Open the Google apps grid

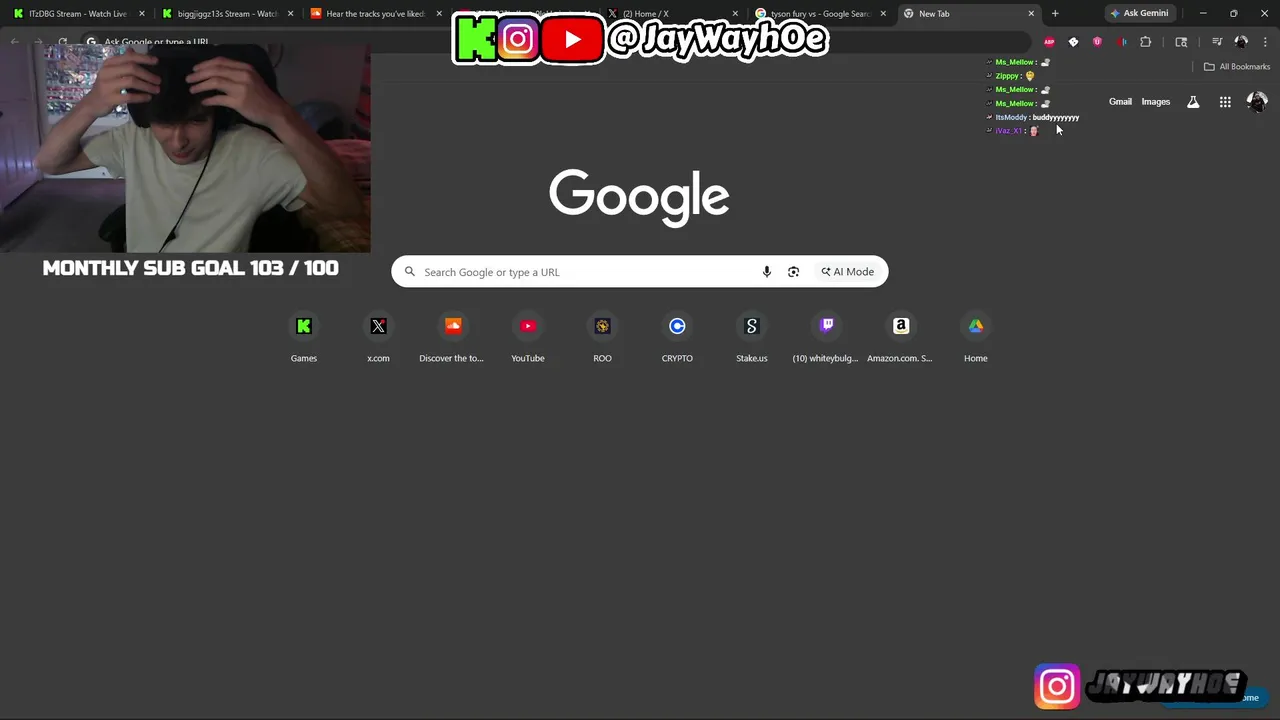(1225, 102)
